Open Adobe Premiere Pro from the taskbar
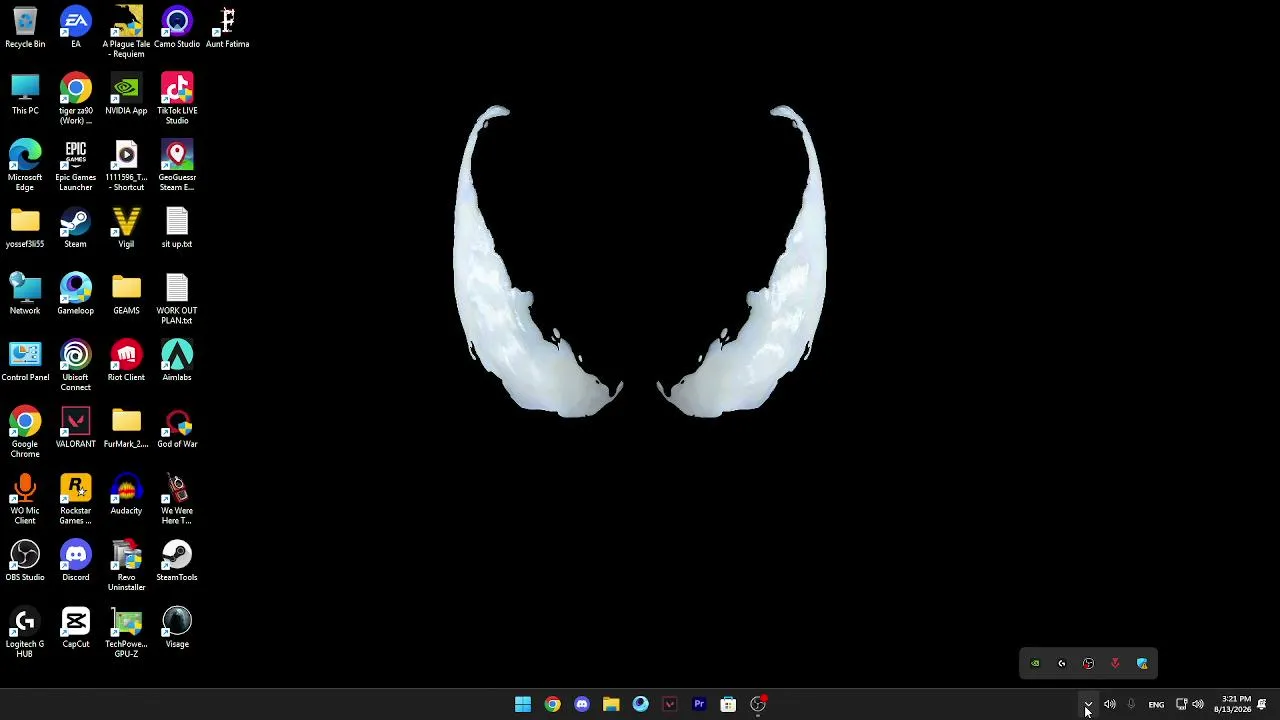The image size is (1280, 720). click(x=699, y=704)
